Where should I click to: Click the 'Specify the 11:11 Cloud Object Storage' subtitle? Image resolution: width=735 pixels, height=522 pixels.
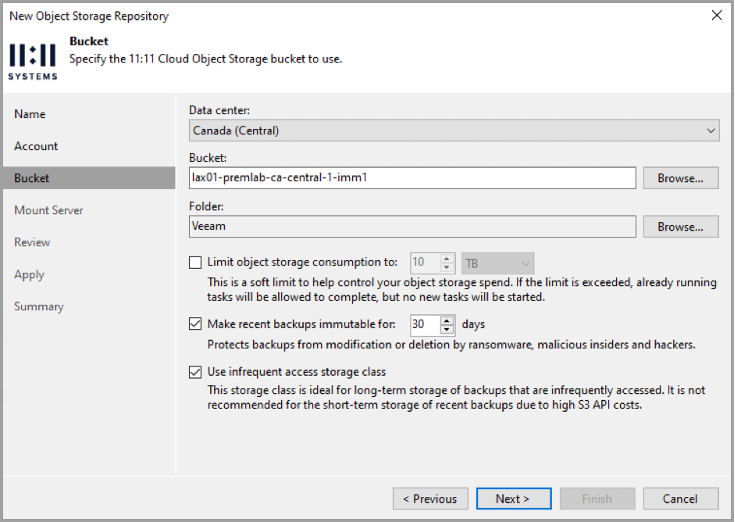tap(206, 59)
